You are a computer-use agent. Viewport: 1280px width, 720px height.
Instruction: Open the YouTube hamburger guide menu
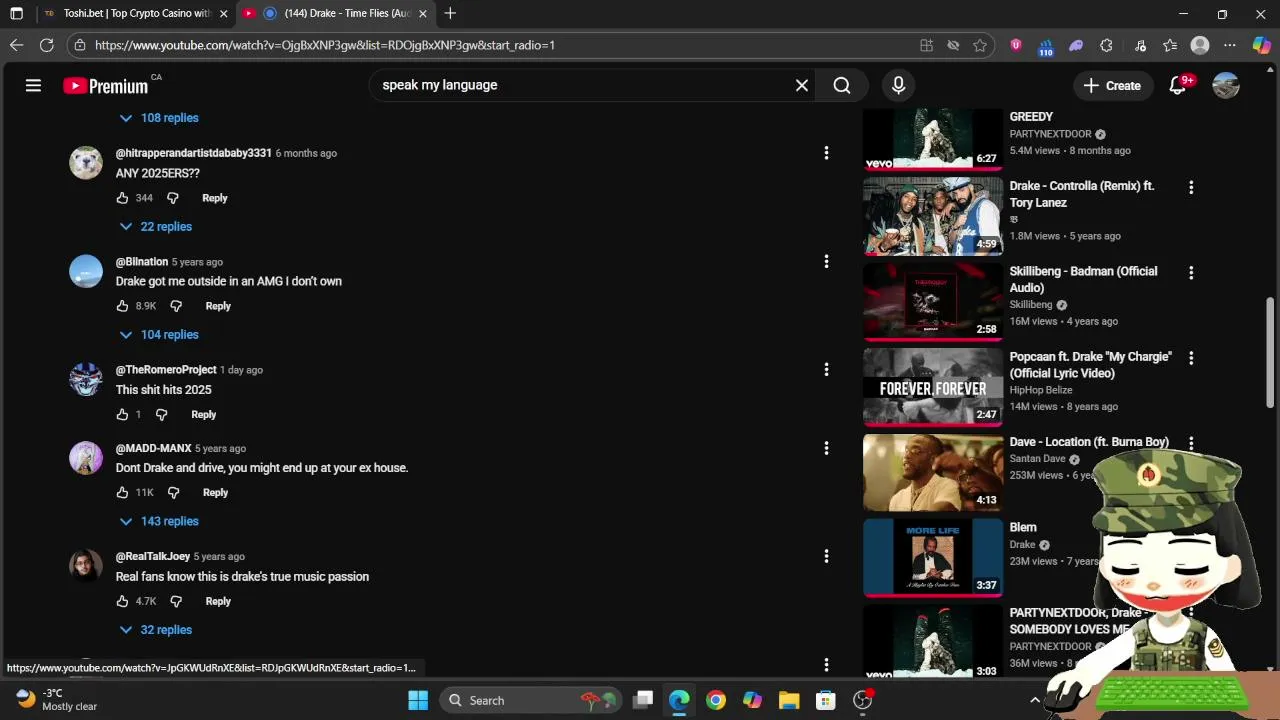[x=33, y=86]
